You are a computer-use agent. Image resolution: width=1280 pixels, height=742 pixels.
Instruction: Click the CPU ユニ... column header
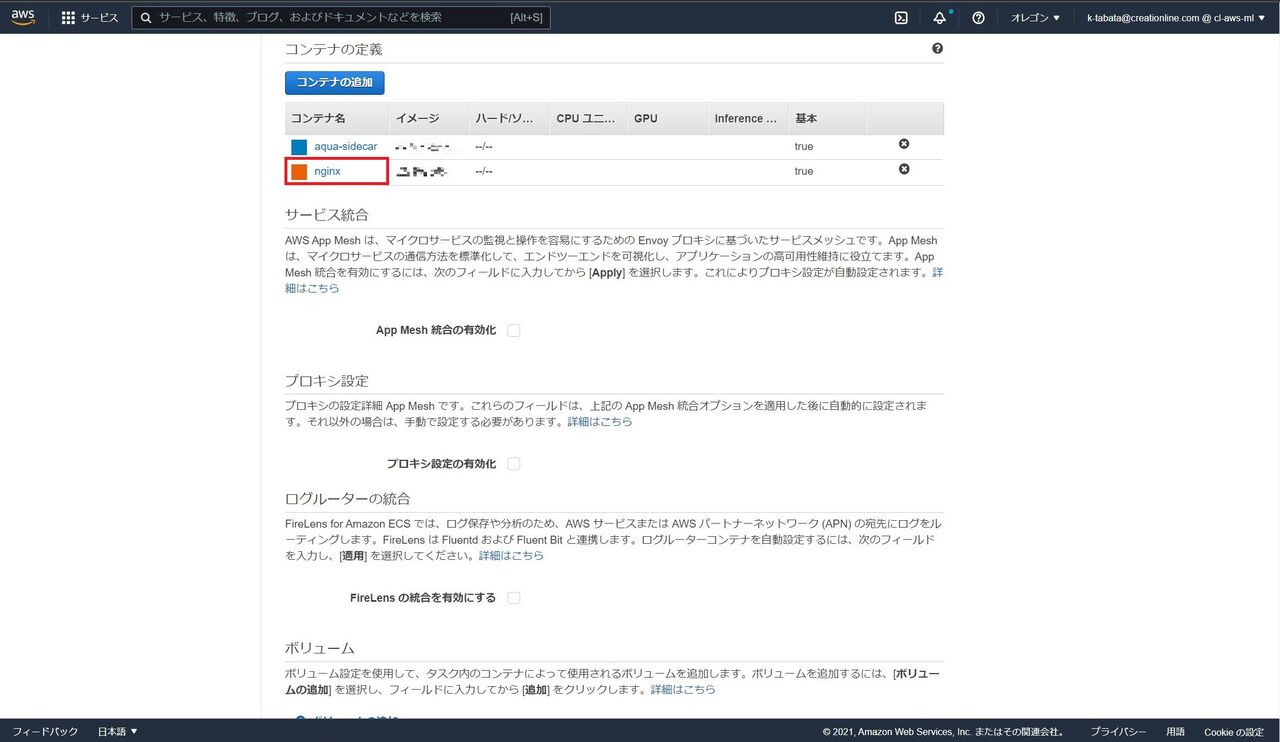(x=586, y=118)
